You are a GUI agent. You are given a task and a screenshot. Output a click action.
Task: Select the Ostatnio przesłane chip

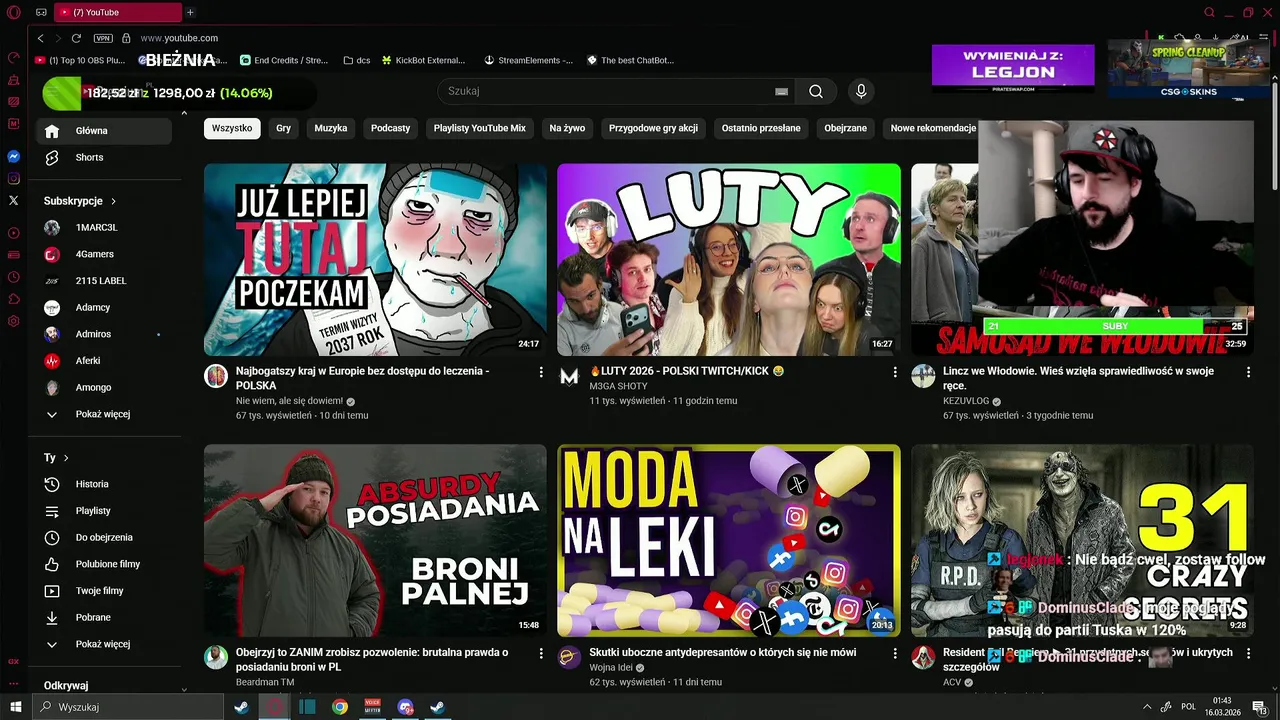pyautogui.click(x=761, y=128)
